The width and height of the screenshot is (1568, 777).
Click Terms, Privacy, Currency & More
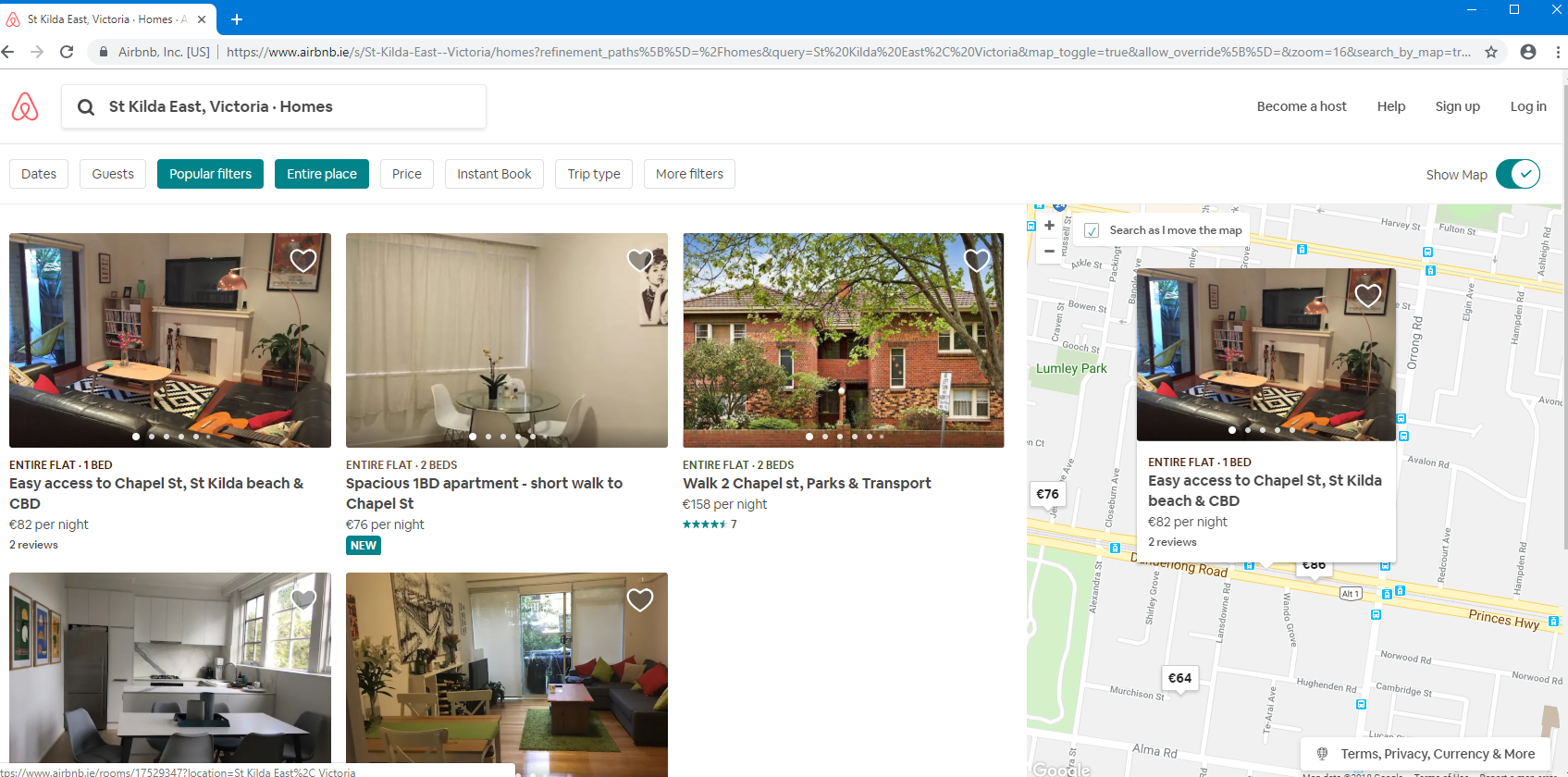[x=1438, y=754]
